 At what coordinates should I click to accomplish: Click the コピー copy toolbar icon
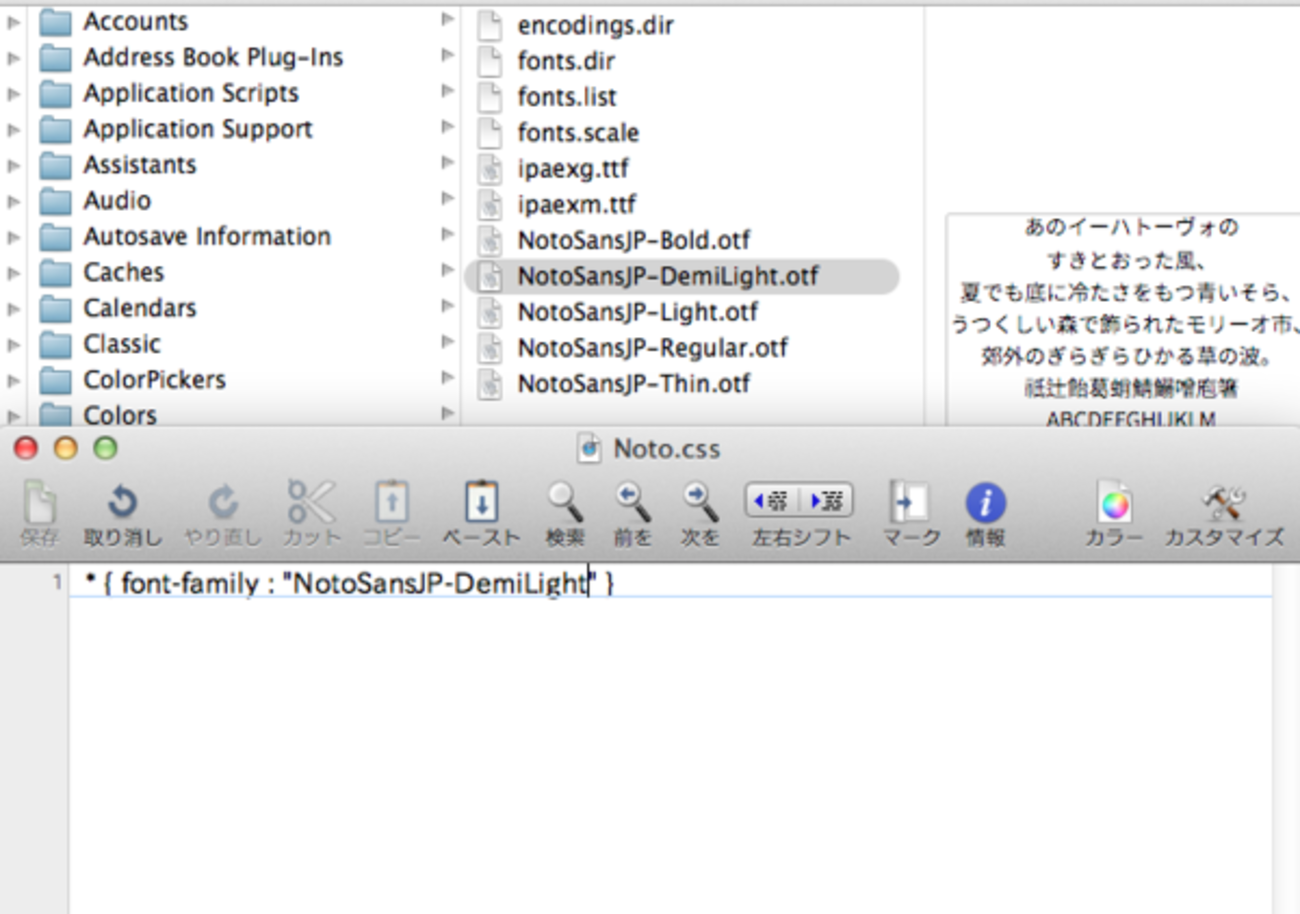pyautogui.click(x=391, y=502)
